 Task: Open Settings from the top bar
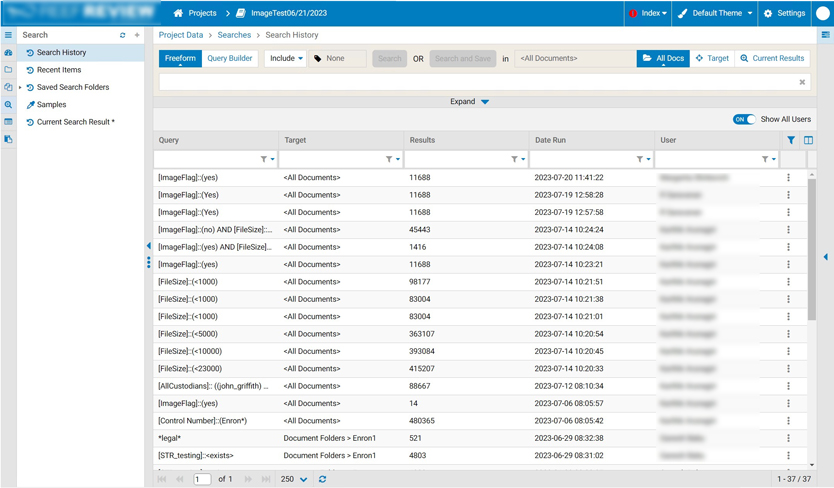(x=784, y=13)
